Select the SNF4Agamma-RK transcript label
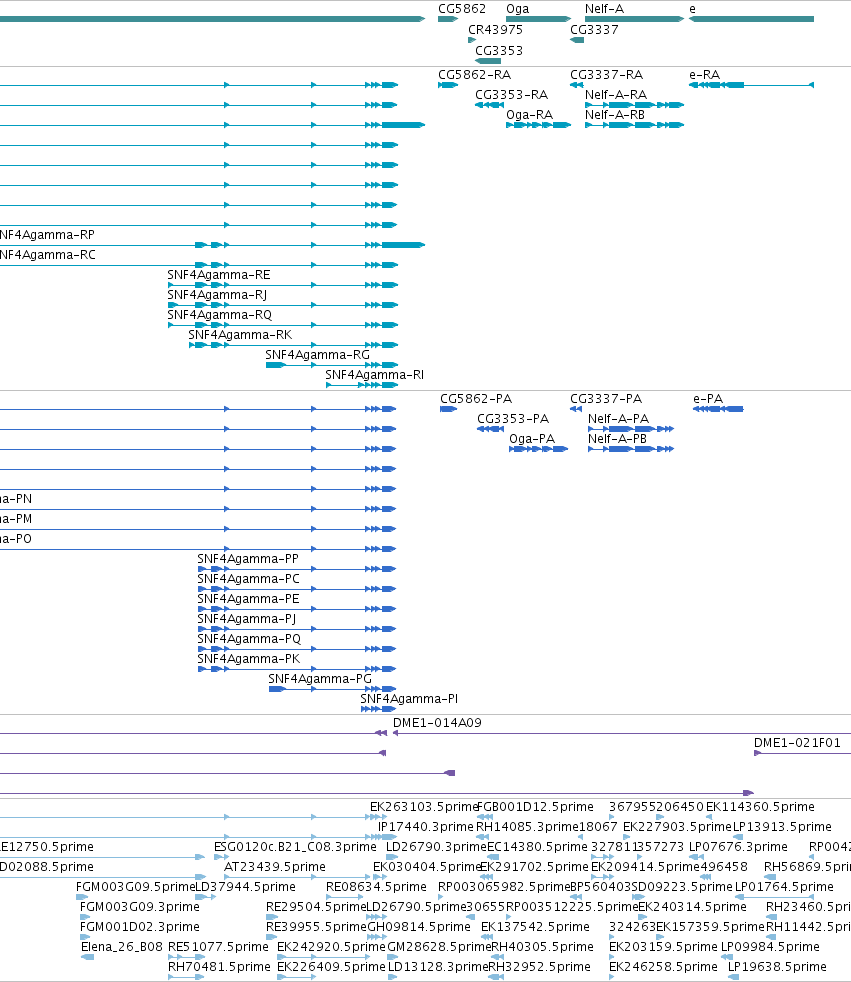The width and height of the screenshot is (851, 982). pos(240,335)
